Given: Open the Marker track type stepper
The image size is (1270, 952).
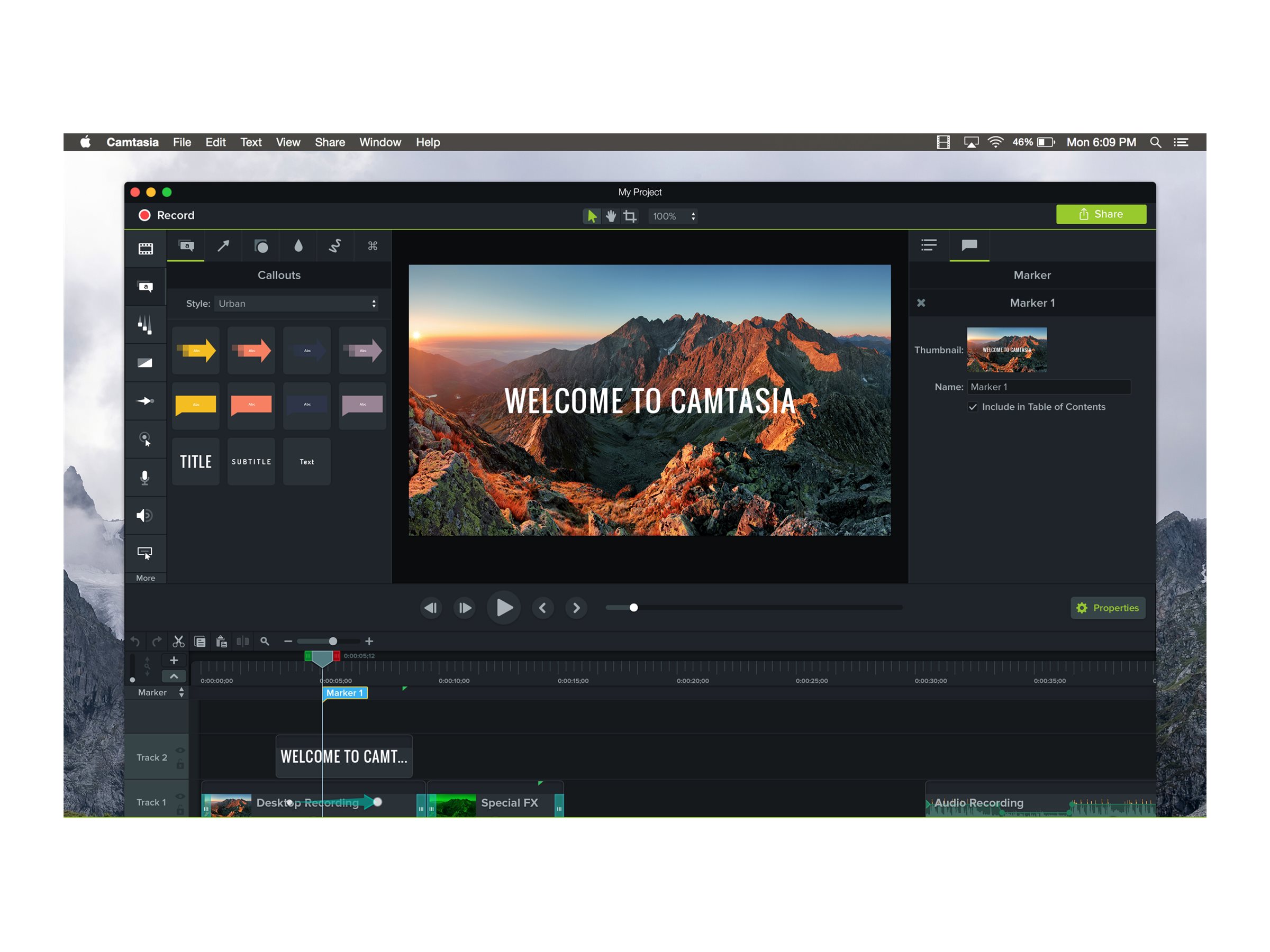Looking at the screenshot, I should [x=182, y=693].
